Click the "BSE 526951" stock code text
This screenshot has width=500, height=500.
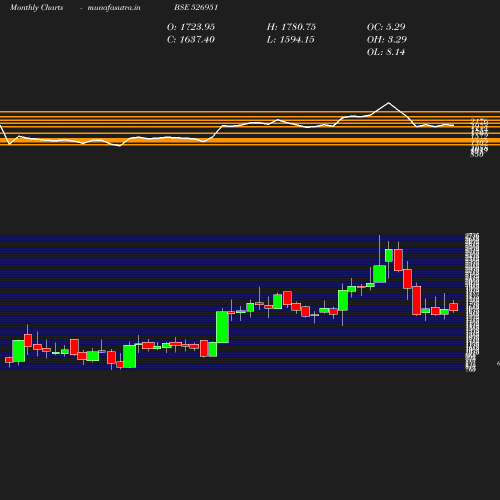pyautogui.click(x=196, y=7)
